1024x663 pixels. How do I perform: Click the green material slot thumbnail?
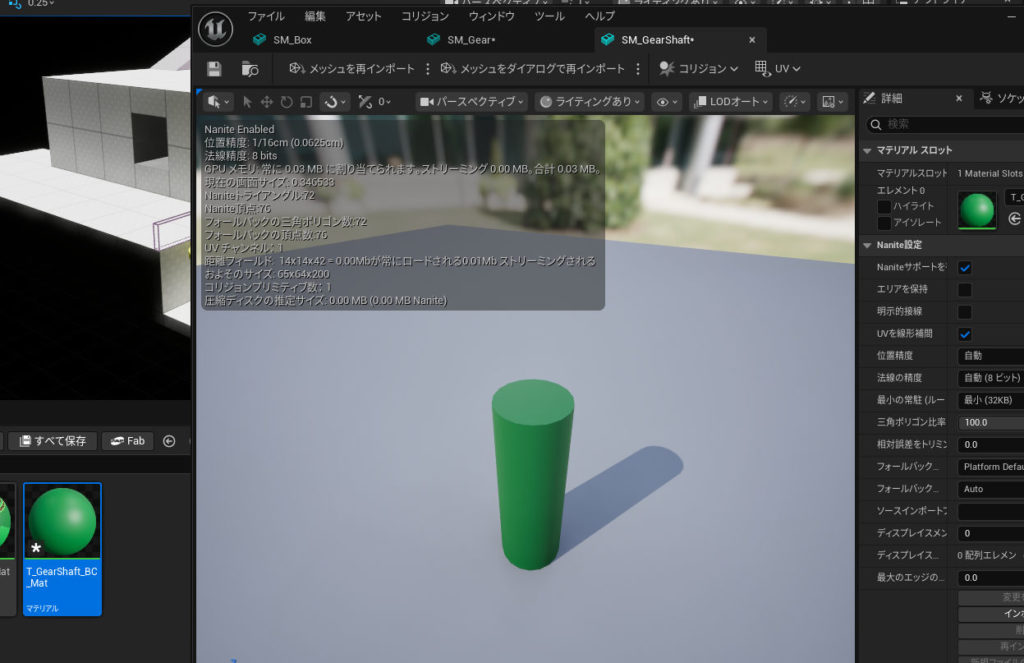(977, 210)
